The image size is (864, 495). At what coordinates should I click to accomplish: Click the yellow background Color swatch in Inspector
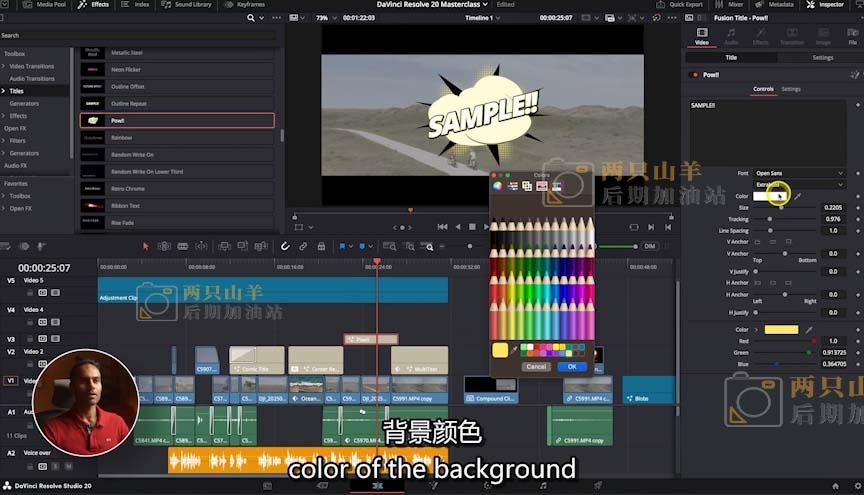click(x=781, y=329)
